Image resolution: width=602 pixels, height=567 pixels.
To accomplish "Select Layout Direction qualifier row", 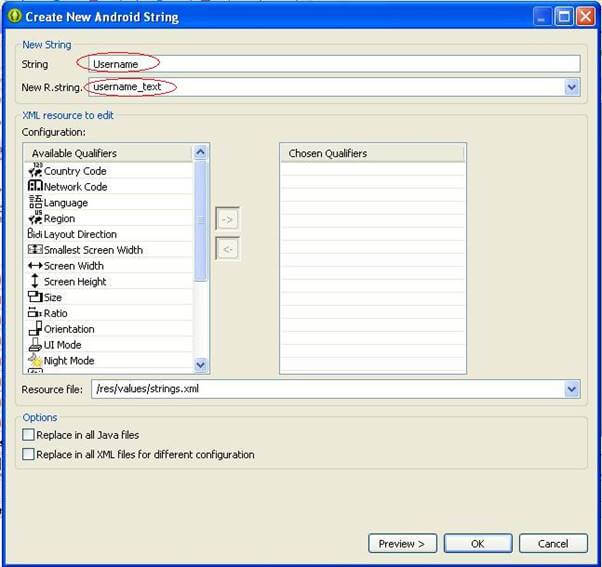I will point(108,234).
